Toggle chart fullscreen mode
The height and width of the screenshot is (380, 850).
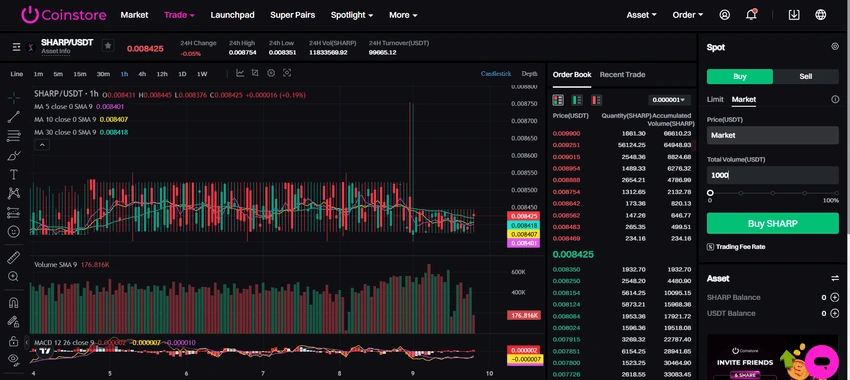[287, 73]
